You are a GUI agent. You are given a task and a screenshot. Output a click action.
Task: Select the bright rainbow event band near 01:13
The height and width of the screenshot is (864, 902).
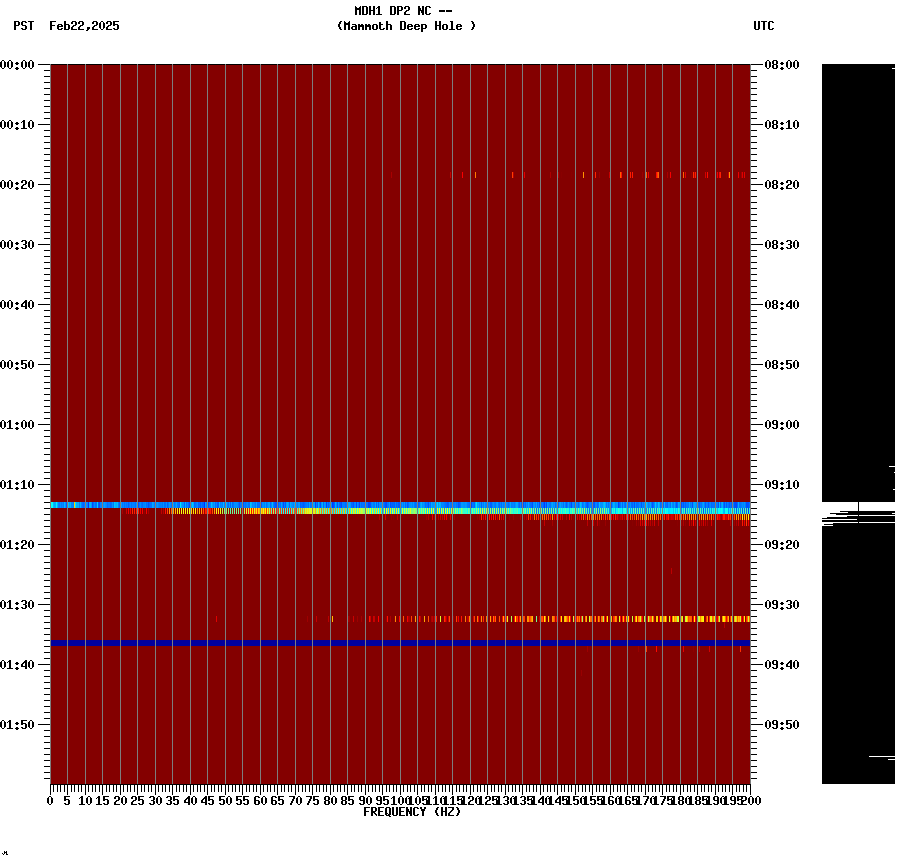click(400, 506)
